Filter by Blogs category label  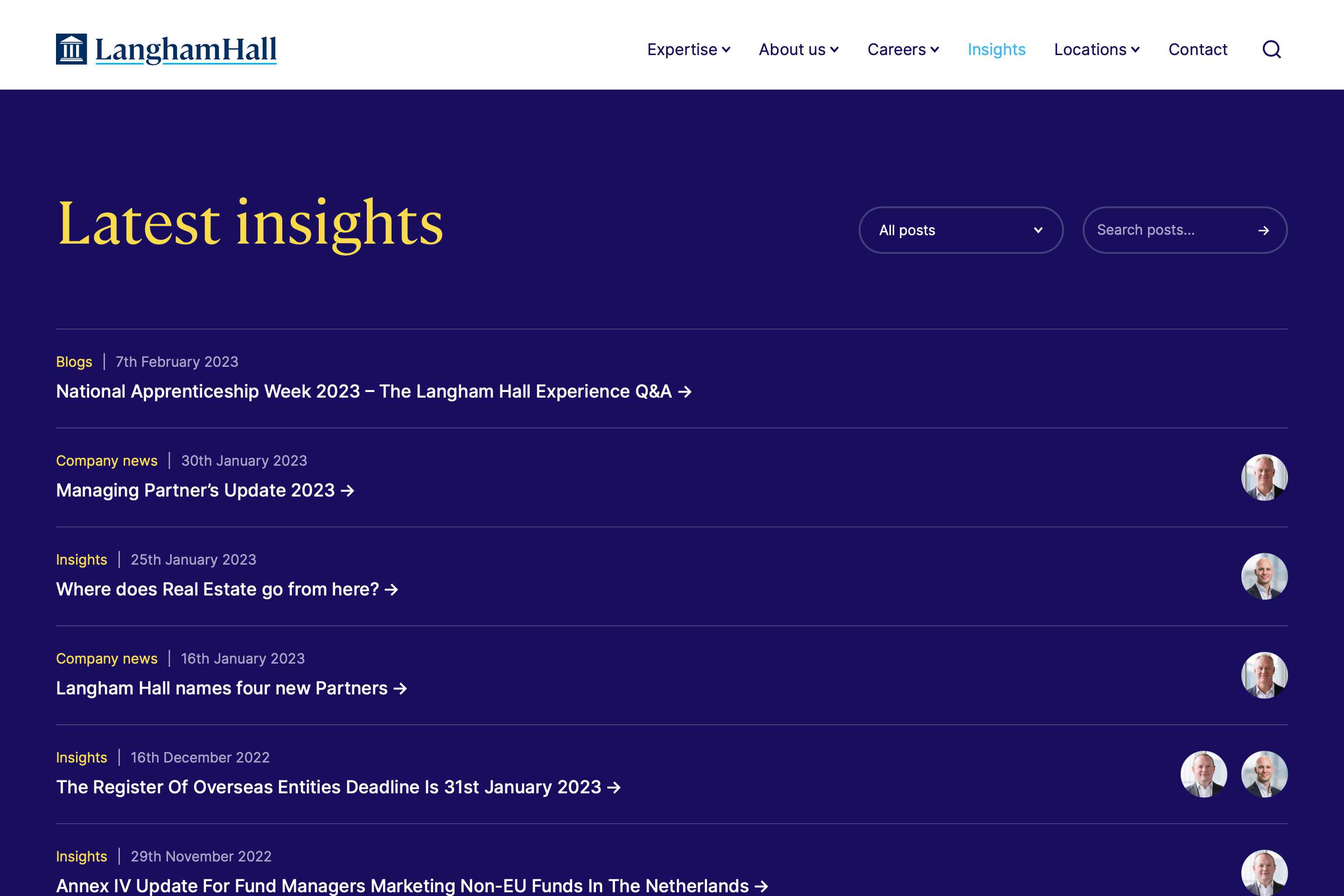(74, 362)
